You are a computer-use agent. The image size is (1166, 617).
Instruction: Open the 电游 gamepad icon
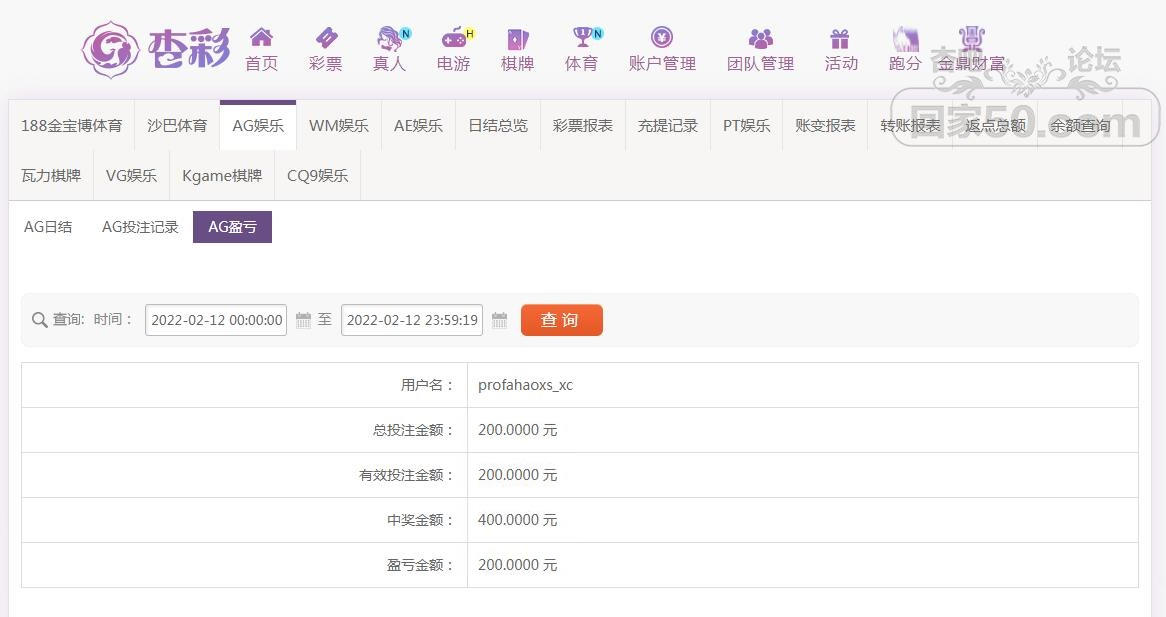click(454, 37)
